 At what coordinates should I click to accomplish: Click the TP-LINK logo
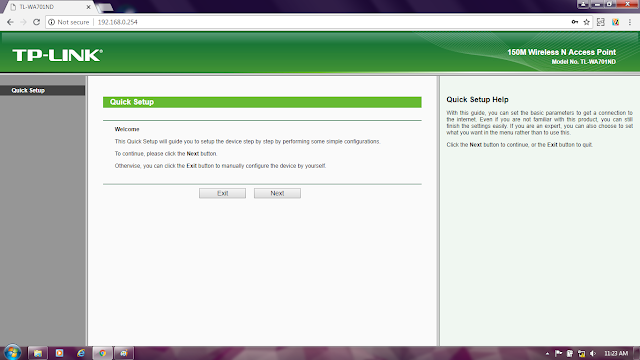coord(58,55)
